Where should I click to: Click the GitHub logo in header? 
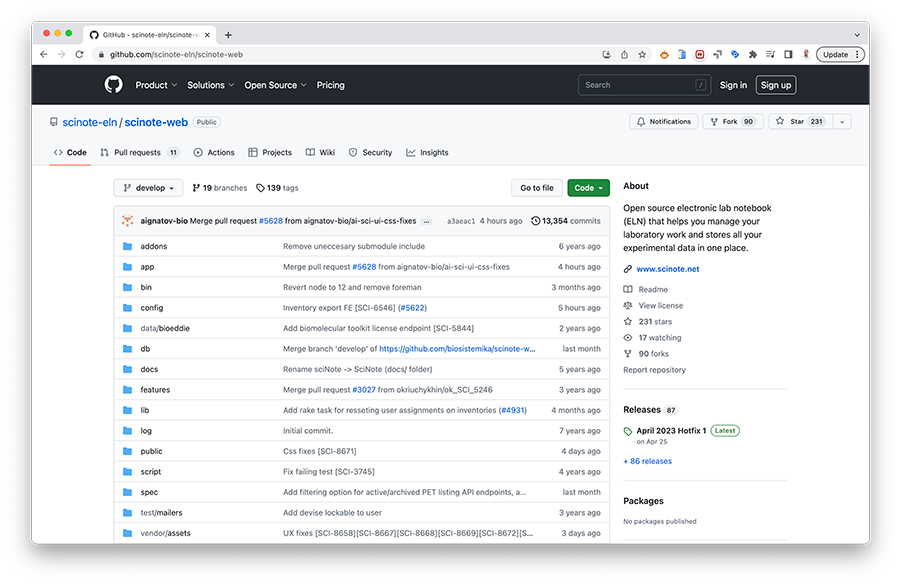(113, 85)
